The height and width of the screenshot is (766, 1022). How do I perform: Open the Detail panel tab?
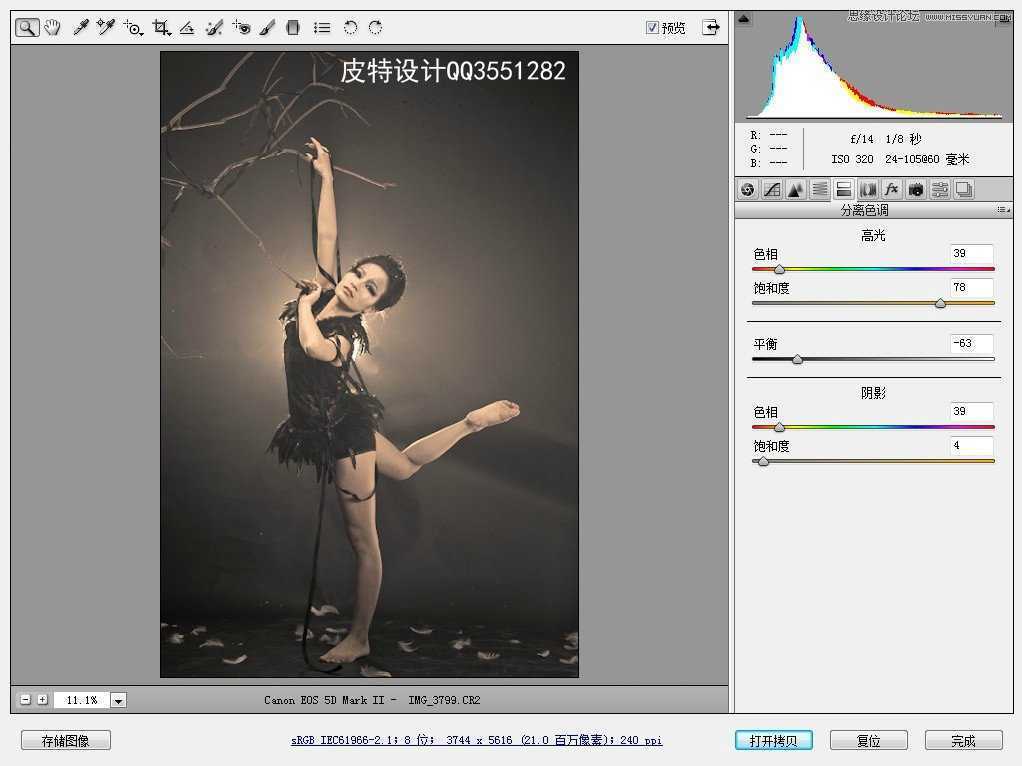pyautogui.click(x=796, y=190)
